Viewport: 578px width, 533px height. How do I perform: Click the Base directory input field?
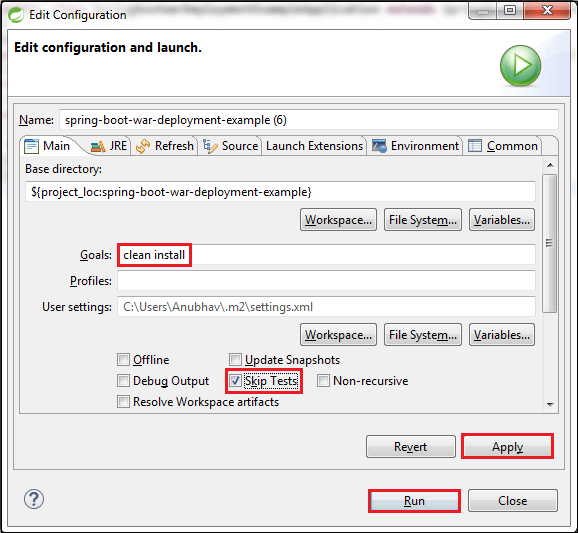(x=280, y=192)
